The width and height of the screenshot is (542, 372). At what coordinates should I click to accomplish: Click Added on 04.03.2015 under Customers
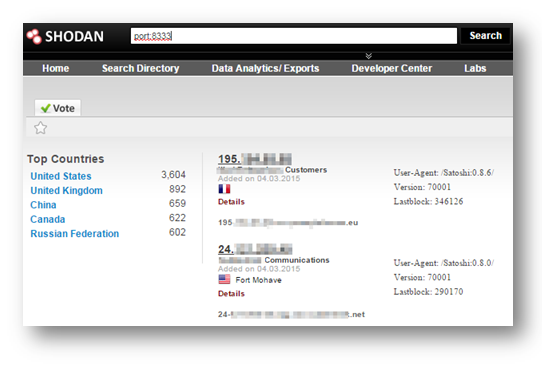point(259,179)
